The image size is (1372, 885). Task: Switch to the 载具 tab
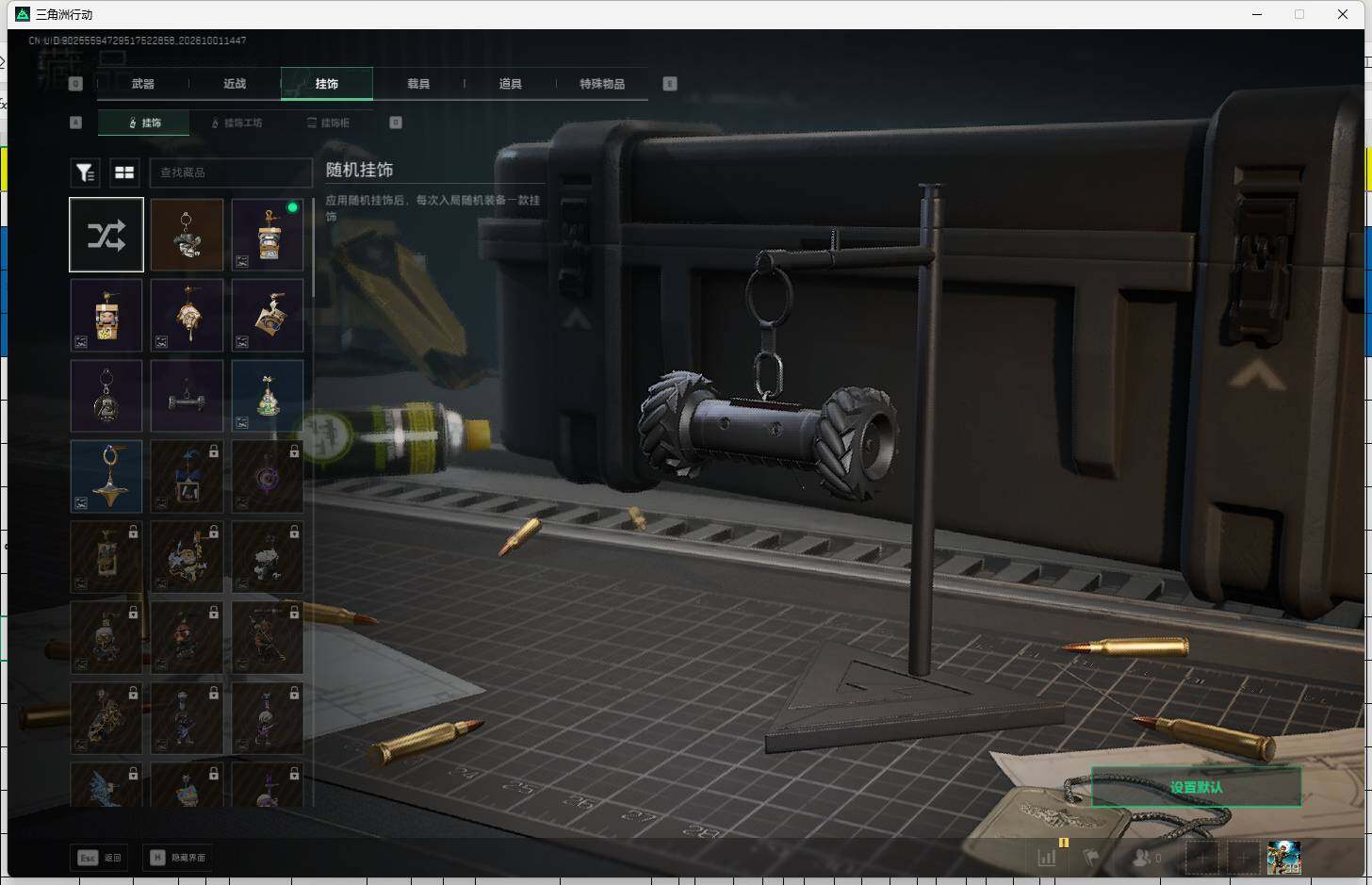[418, 84]
